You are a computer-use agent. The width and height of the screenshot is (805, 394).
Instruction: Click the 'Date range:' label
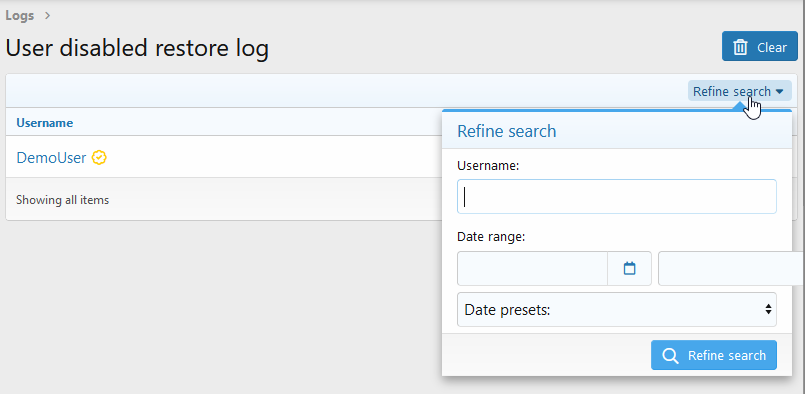coord(491,237)
